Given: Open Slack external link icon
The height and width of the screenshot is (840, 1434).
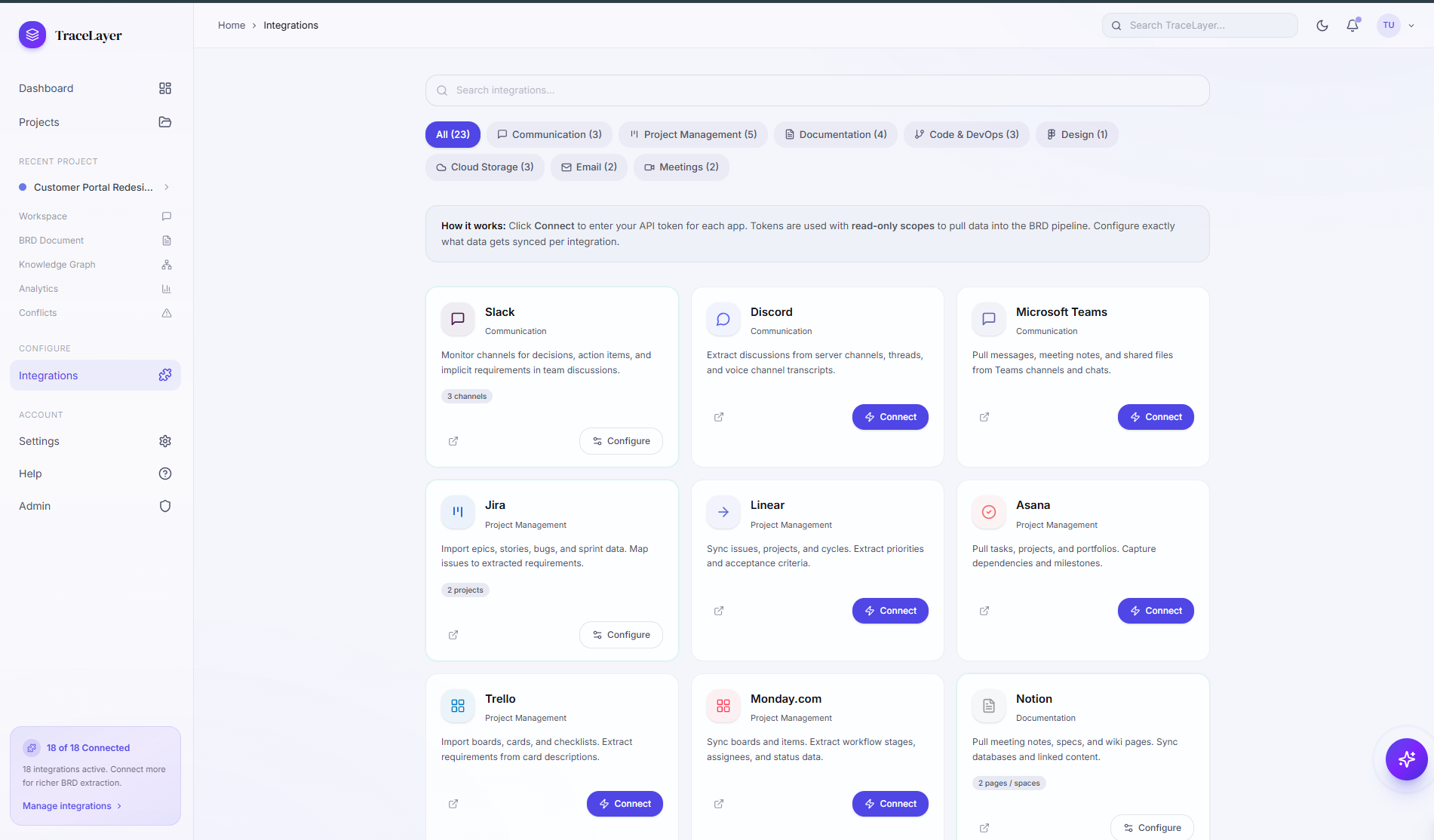Looking at the screenshot, I should [453, 441].
